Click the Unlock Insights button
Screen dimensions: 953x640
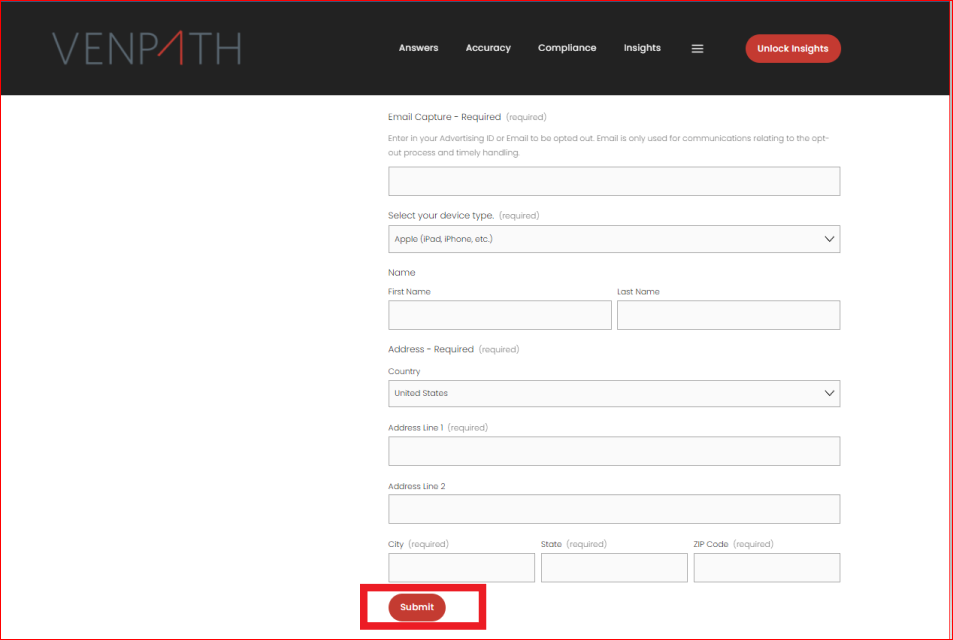point(793,49)
